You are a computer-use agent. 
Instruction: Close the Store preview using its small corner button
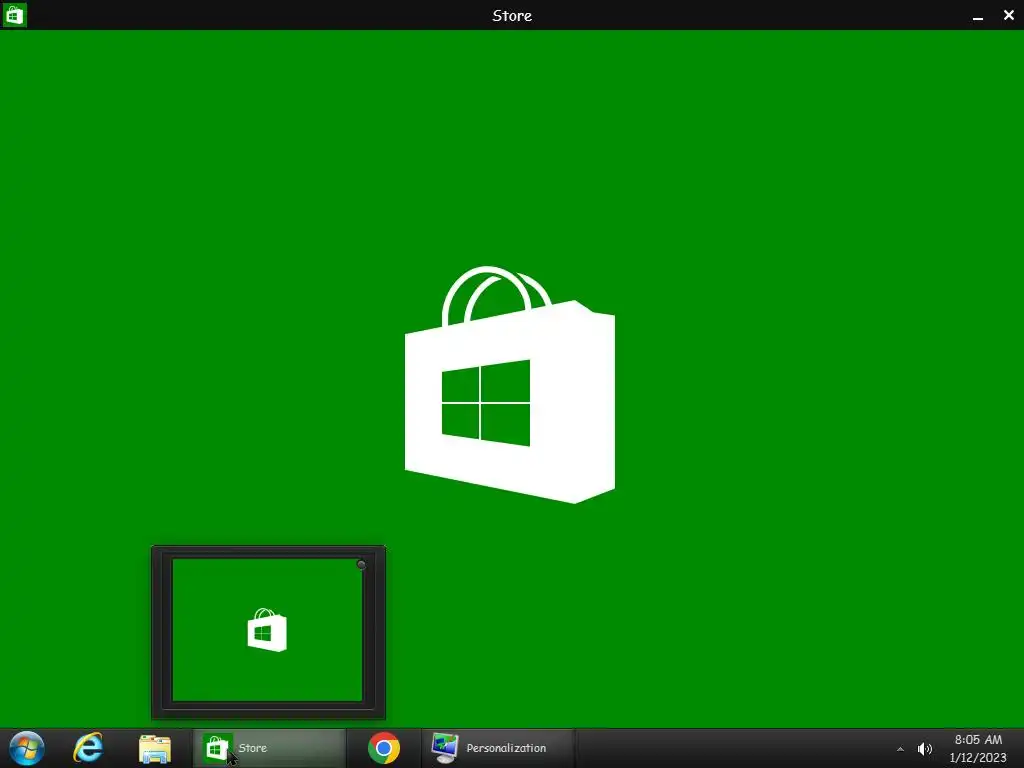click(361, 564)
